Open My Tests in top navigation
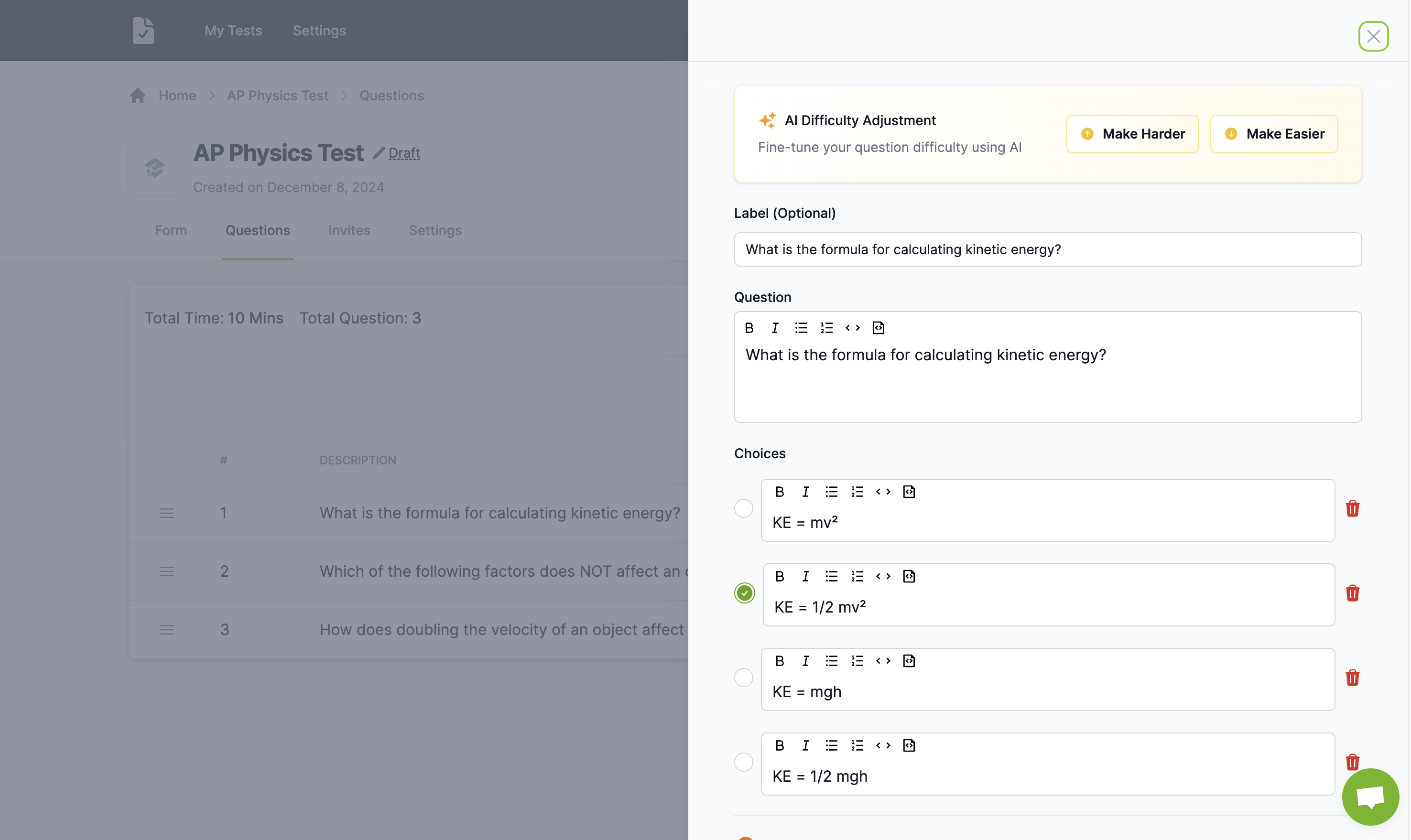The height and width of the screenshot is (840, 1411). tap(233, 31)
